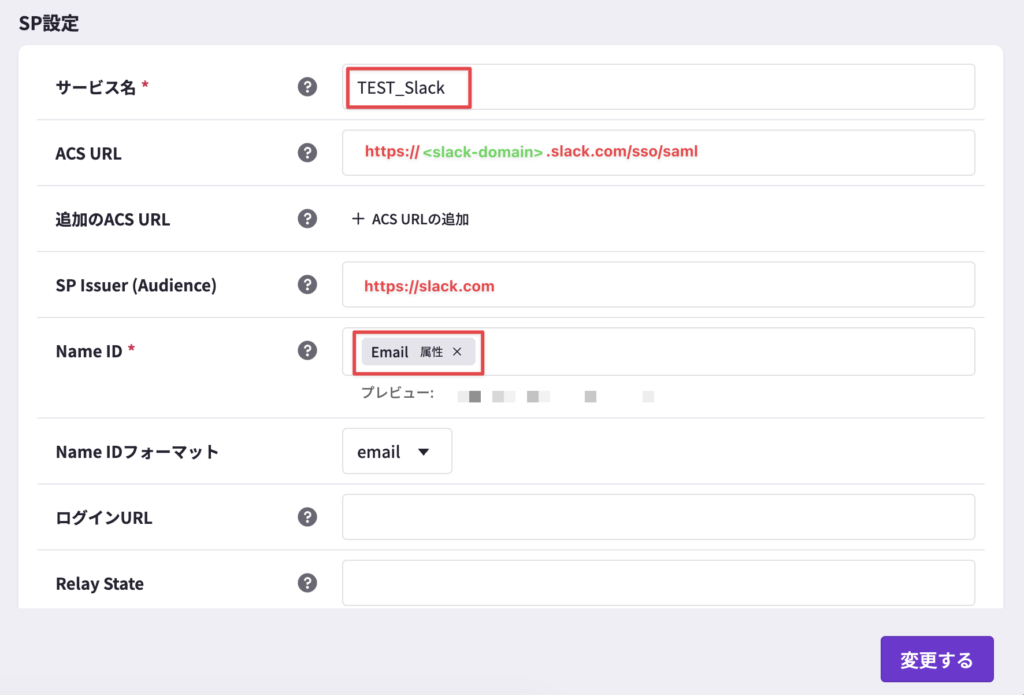Show help for SP Issuer (Audience)
1024x695 pixels.
[x=307, y=285]
